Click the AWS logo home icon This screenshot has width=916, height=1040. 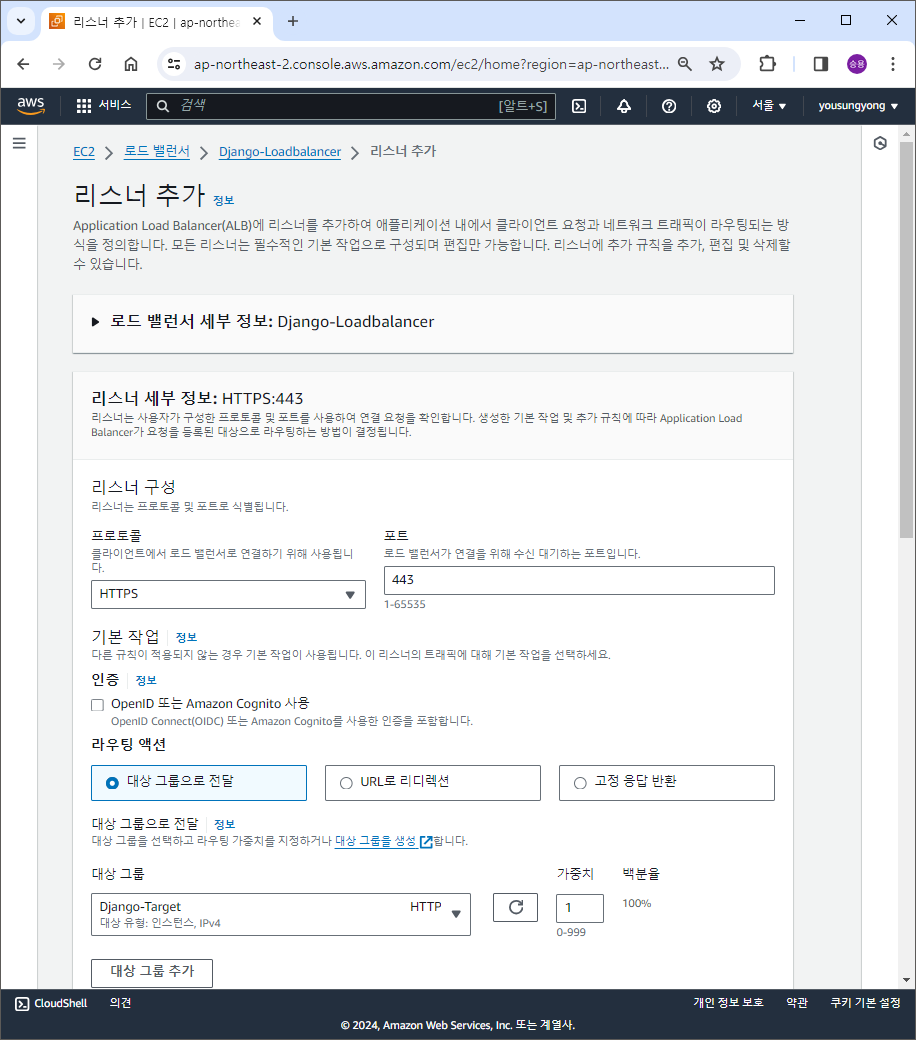tap(31, 105)
